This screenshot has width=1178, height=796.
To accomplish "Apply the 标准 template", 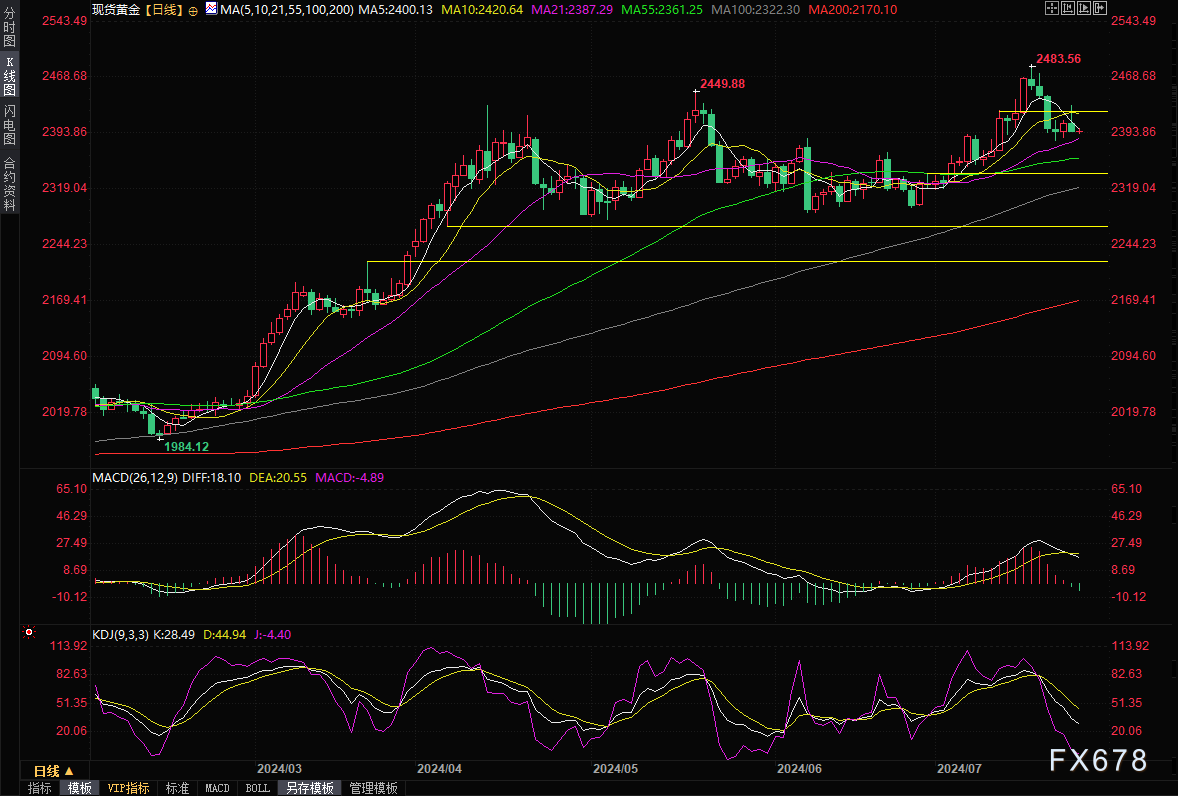I will click(x=177, y=788).
